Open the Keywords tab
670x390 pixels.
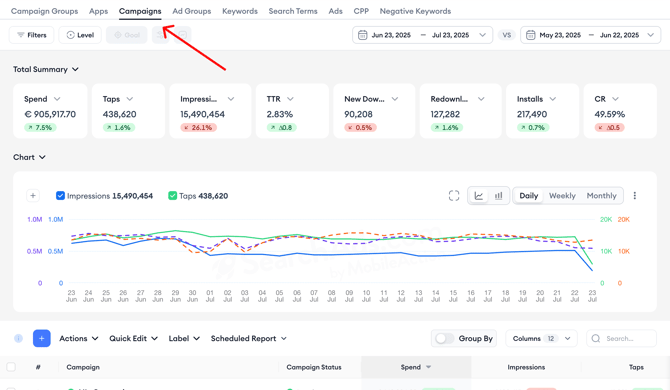[240, 11]
